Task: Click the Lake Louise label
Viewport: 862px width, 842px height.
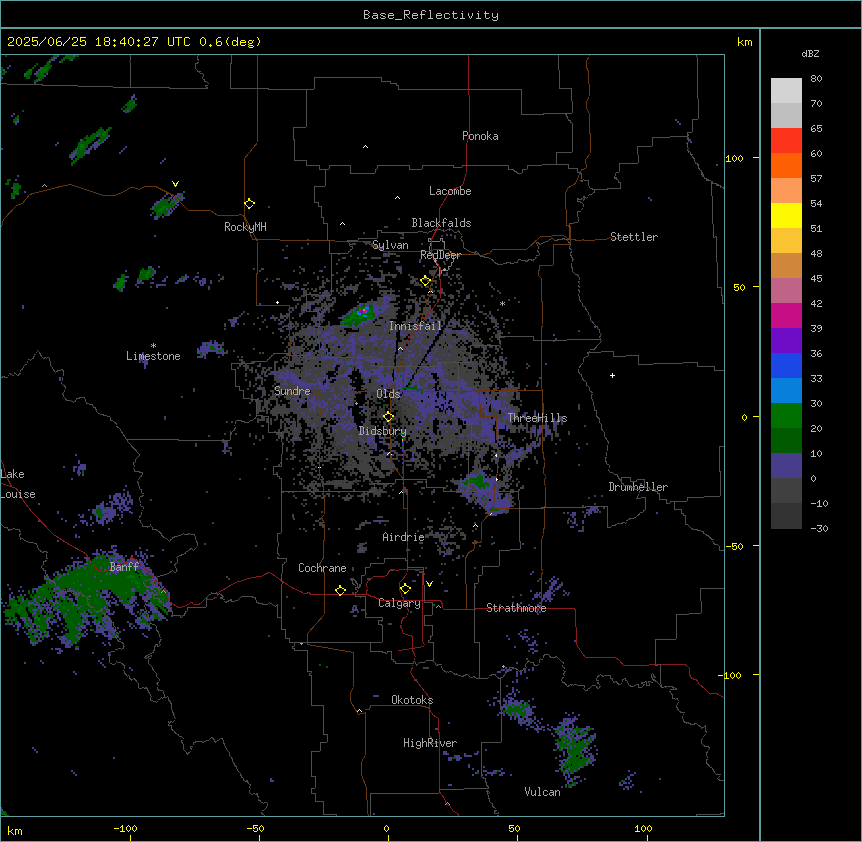Action: click(18, 484)
